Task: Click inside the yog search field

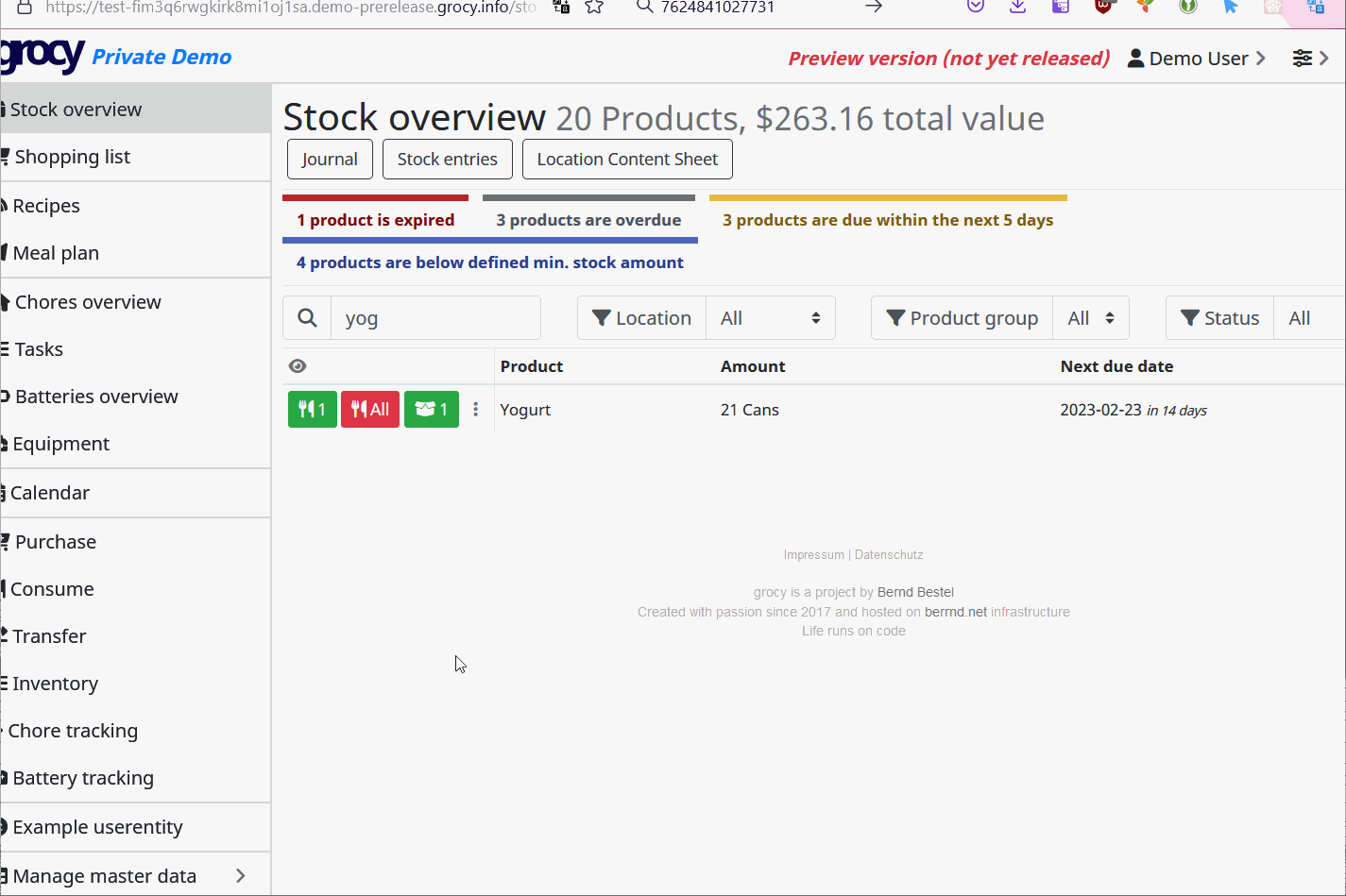Action: [x=435, y=317]
